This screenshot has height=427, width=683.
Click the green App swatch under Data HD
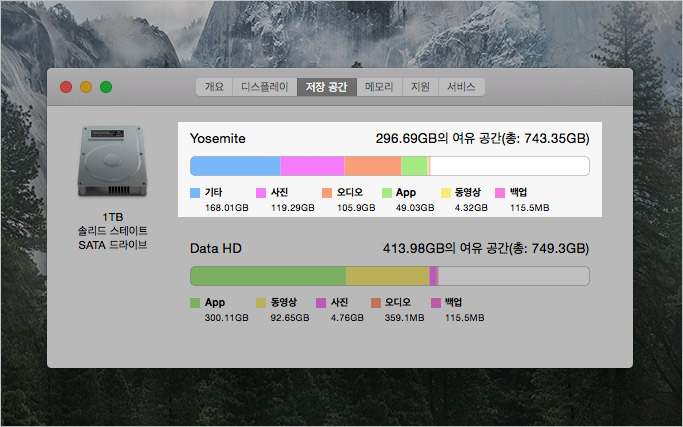[x=195, y=303]
